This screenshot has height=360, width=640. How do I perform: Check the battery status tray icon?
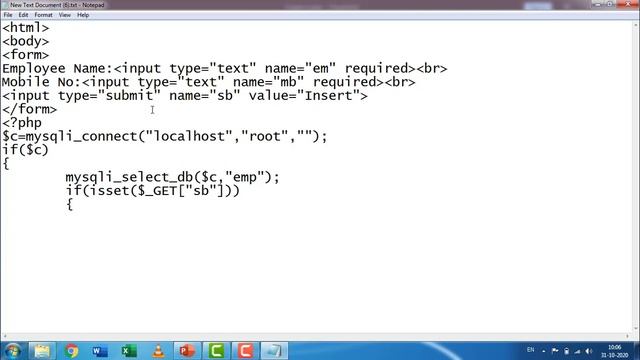566,351
